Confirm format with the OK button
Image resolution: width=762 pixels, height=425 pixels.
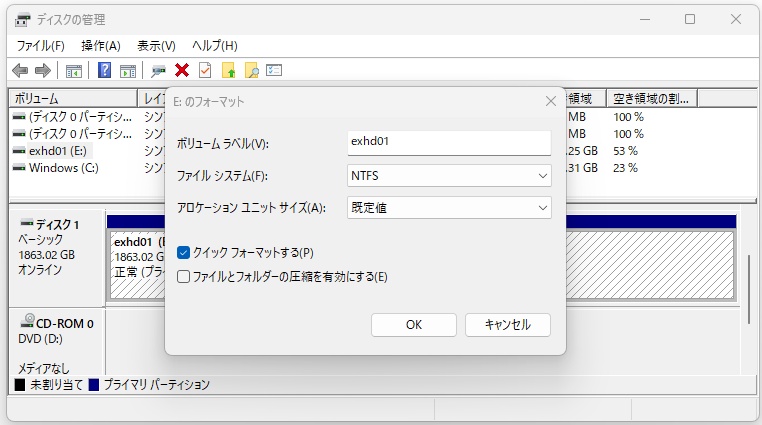[x=414, y=325]
